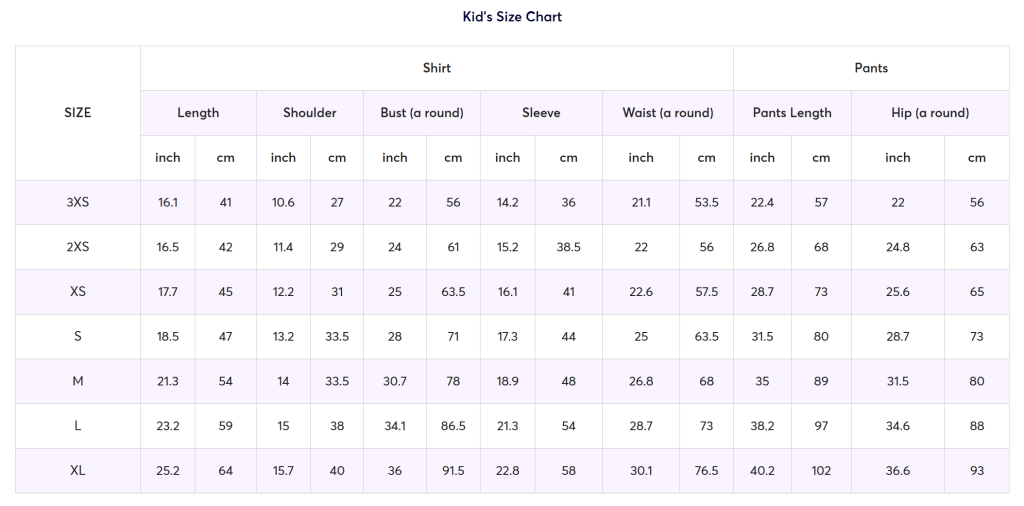Click XL pants length cell showing 102
Viewport: 1024px width, 506px height.
(x=821, y=471)
